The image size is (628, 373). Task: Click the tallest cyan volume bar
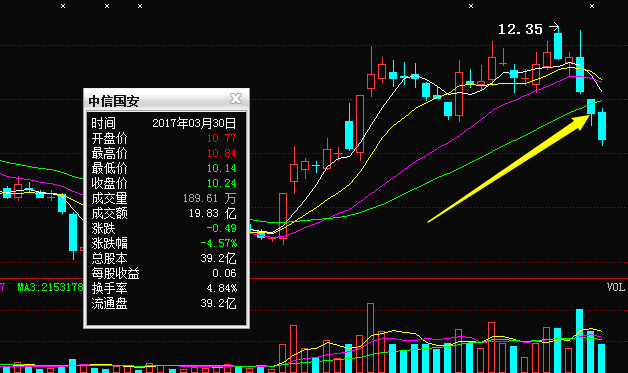tap(580, 341)
